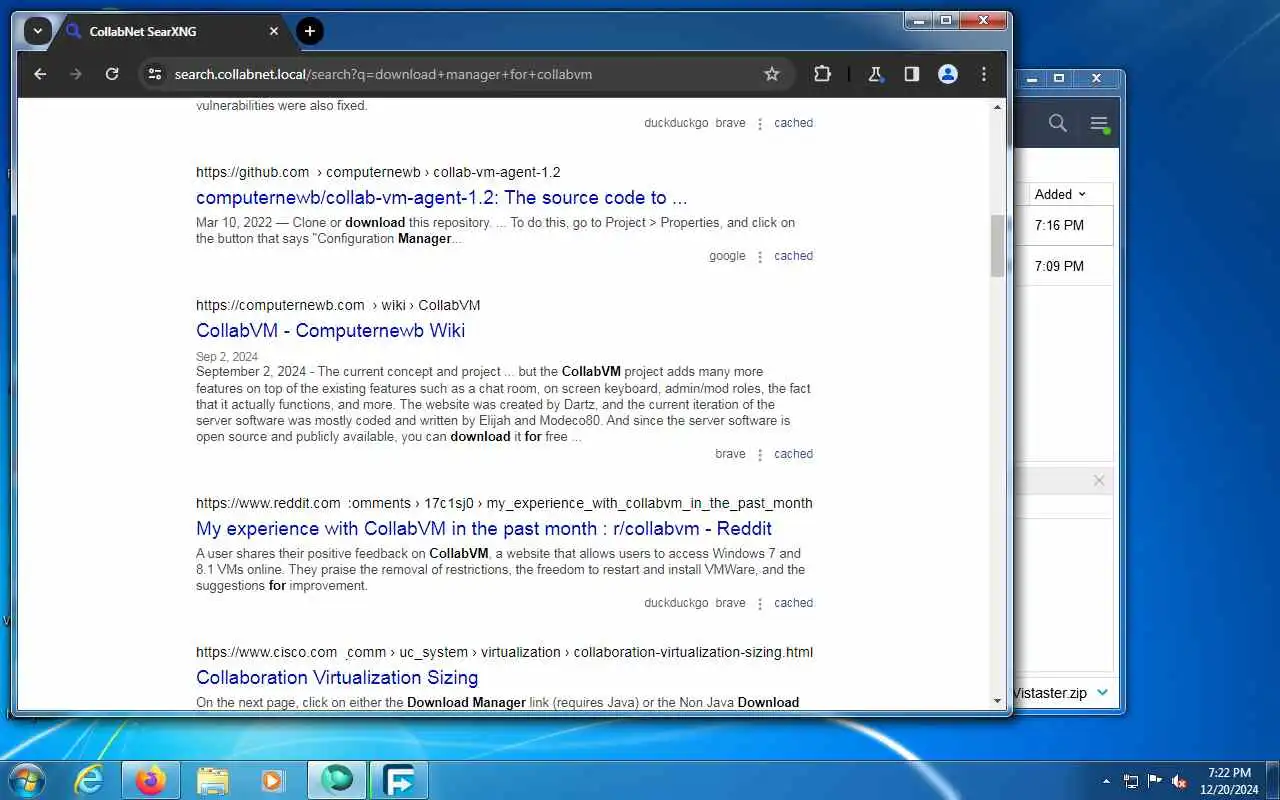Image resolution: width=1280 pixels, height=800 pixels.
Task: Open options dots for the Reddit result
Action: [760, 604]
